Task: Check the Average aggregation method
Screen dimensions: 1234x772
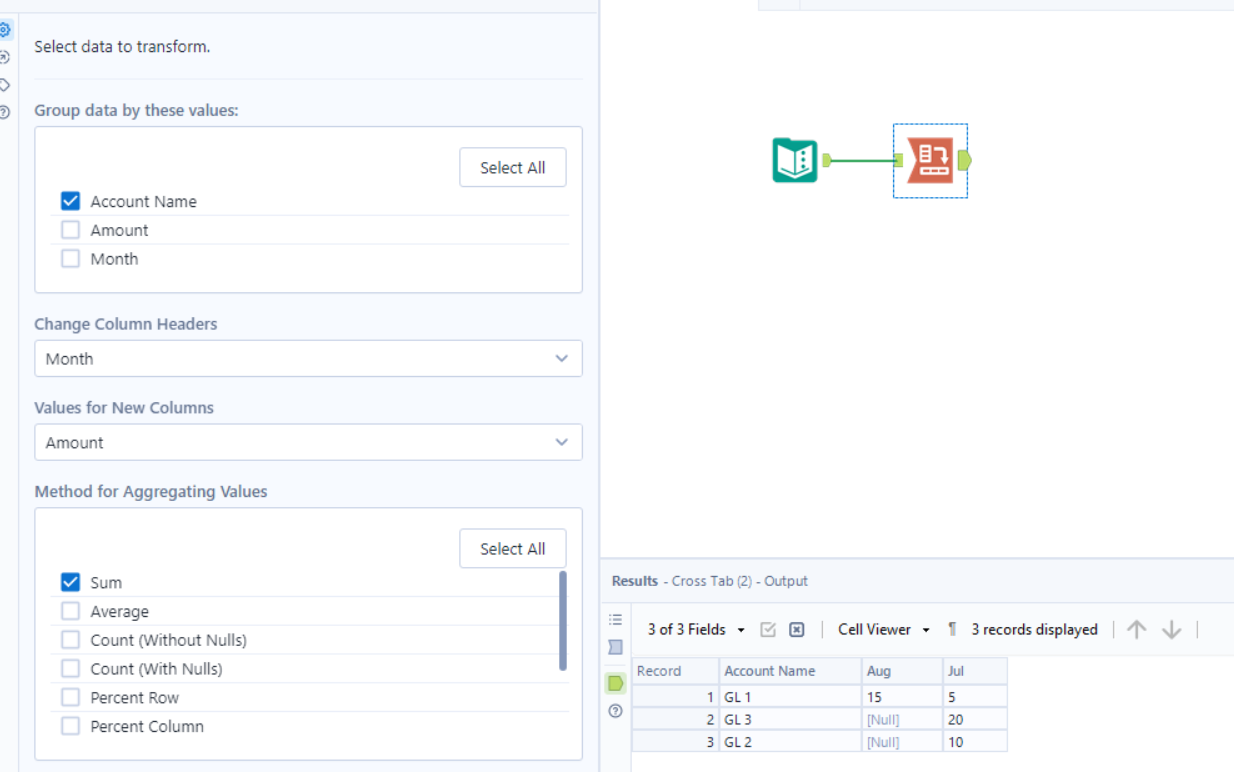Action: 70,610
